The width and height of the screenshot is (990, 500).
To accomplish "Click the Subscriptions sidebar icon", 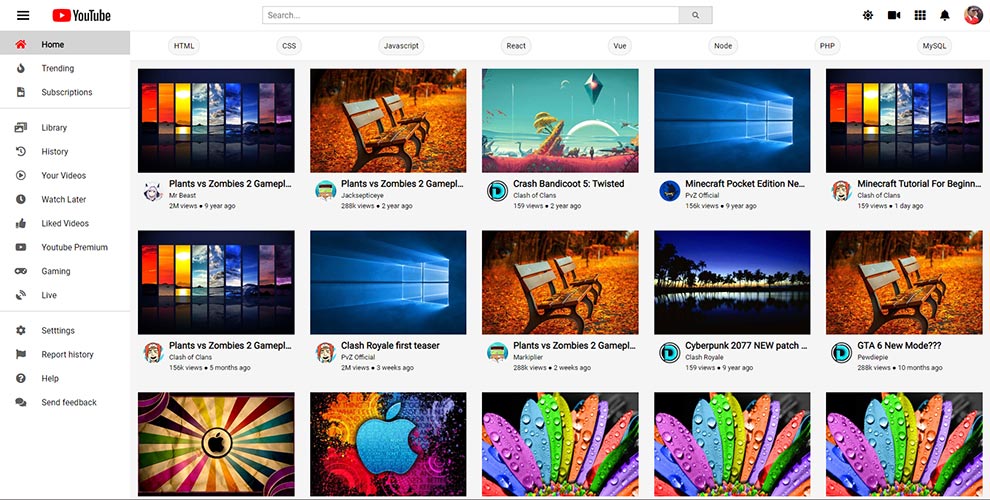I will pos(21,92).
